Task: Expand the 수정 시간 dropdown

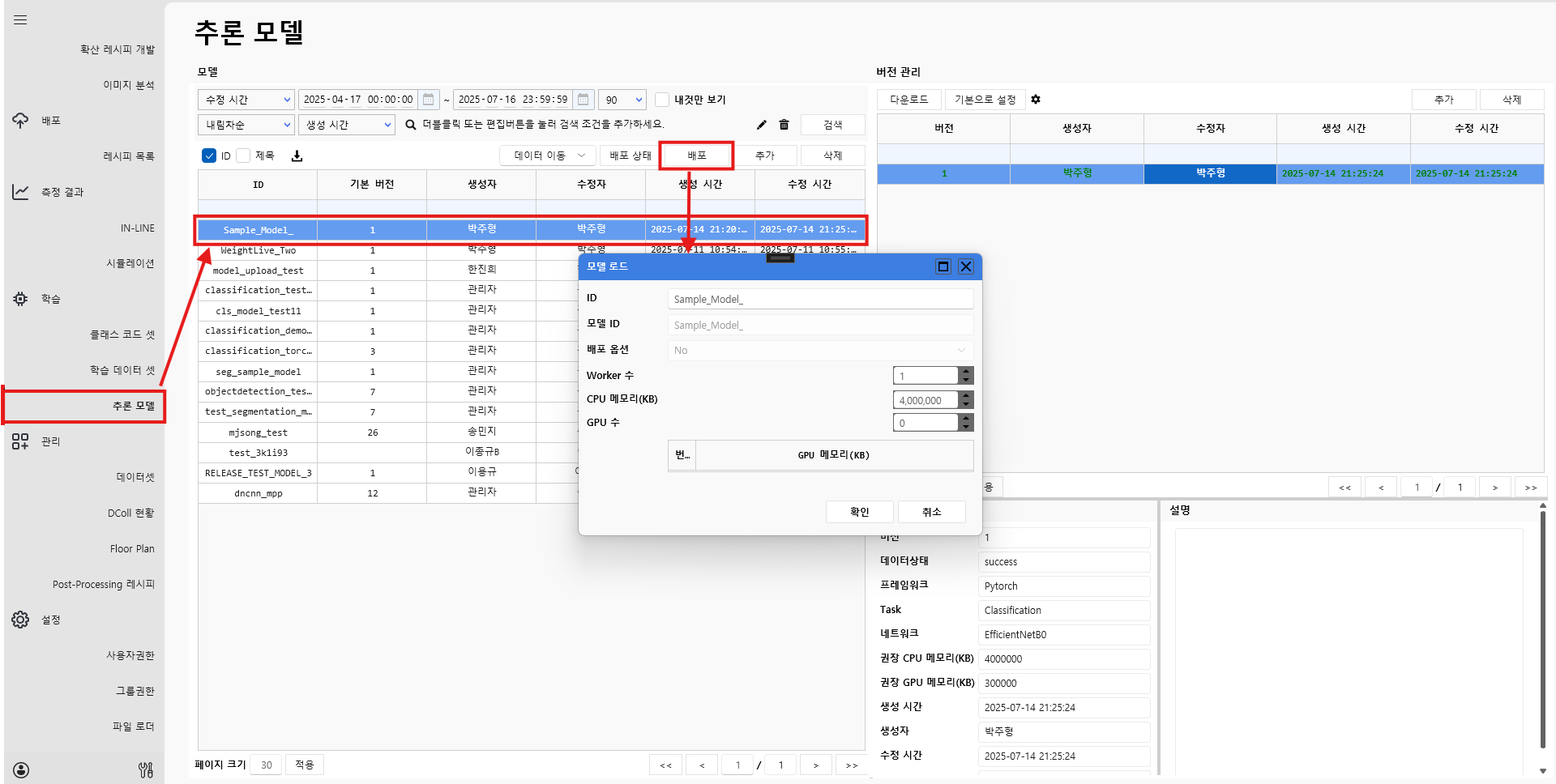Action: 246,100
